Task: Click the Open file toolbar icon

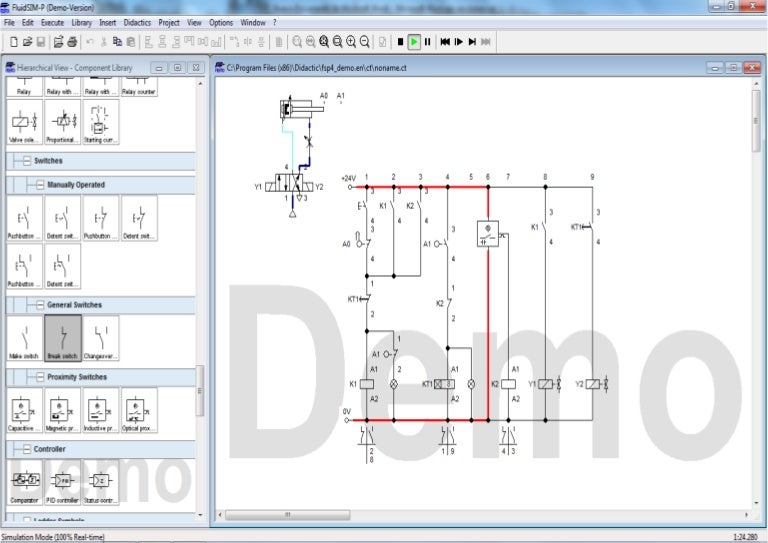Action: point(27,42)
